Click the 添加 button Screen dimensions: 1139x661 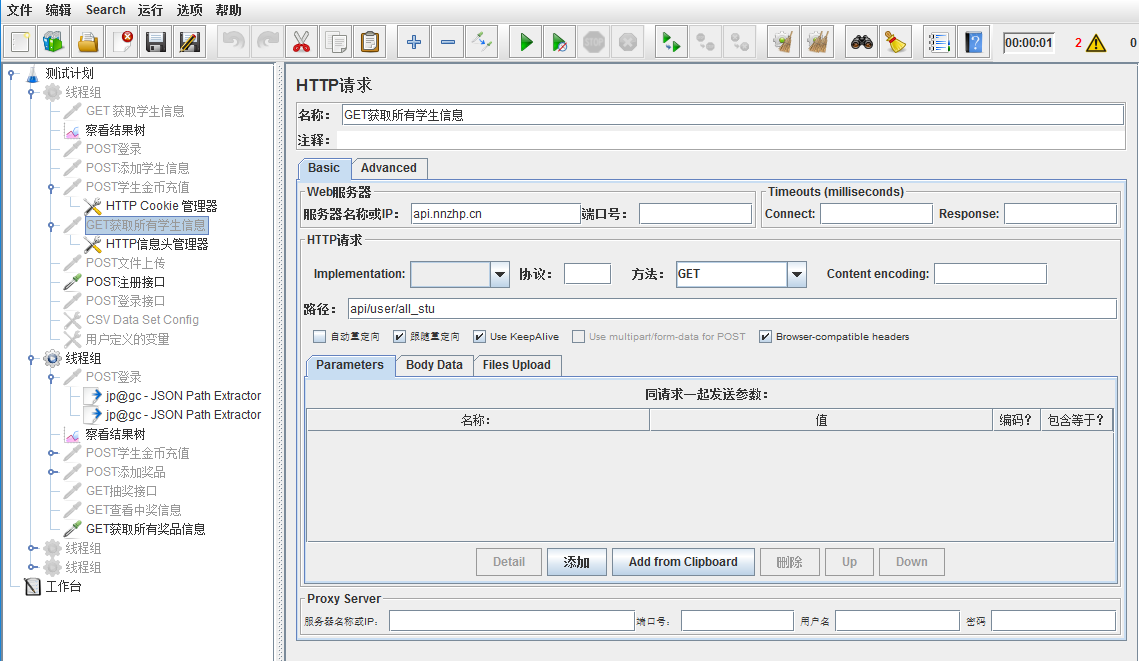[576, 562]
